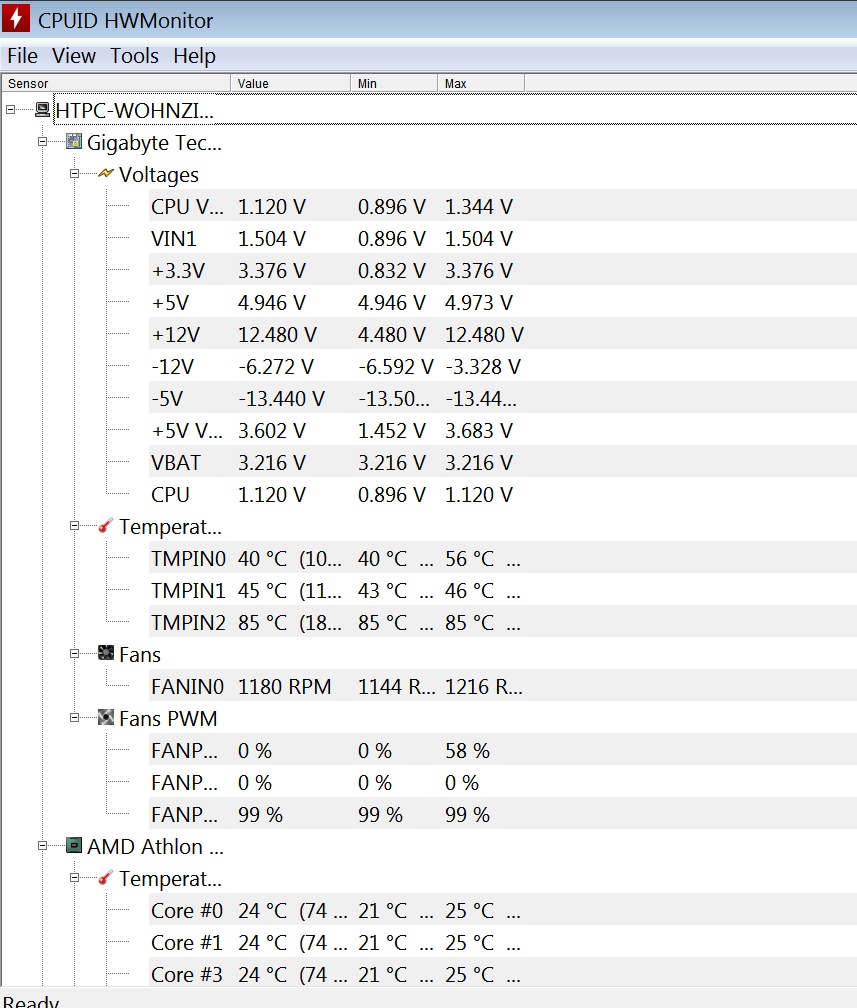857x1008 pixels.
Task: Select the AMD Athlon ... tree label
Action: point(155,847)
